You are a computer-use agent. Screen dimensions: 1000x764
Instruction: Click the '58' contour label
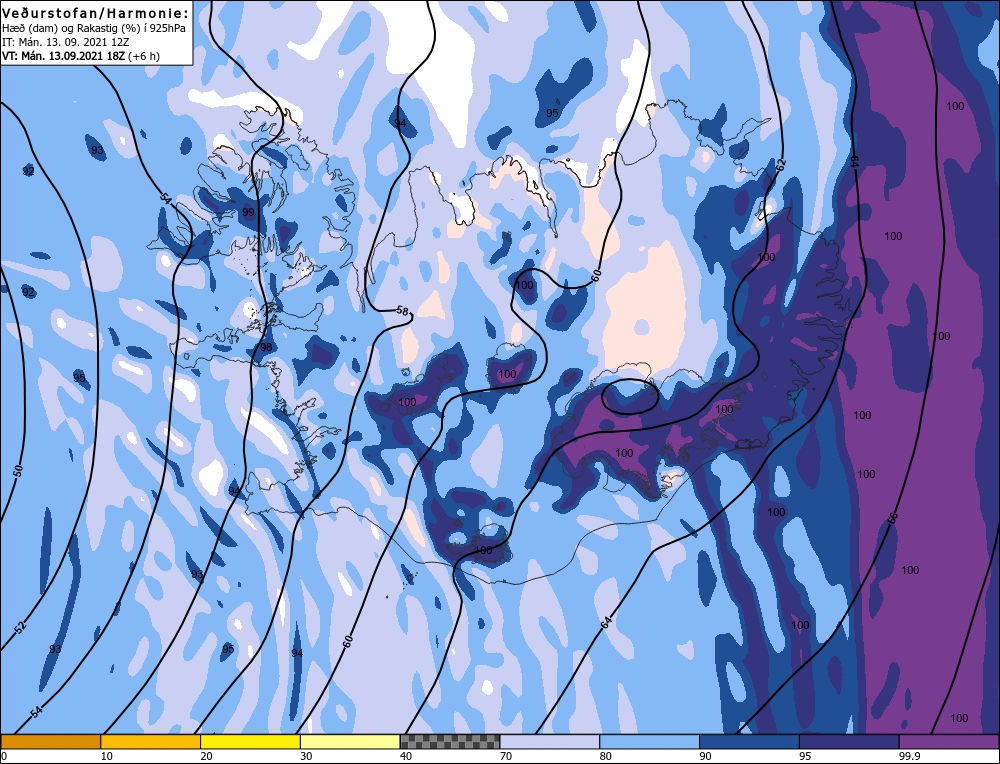click(402, 311)
